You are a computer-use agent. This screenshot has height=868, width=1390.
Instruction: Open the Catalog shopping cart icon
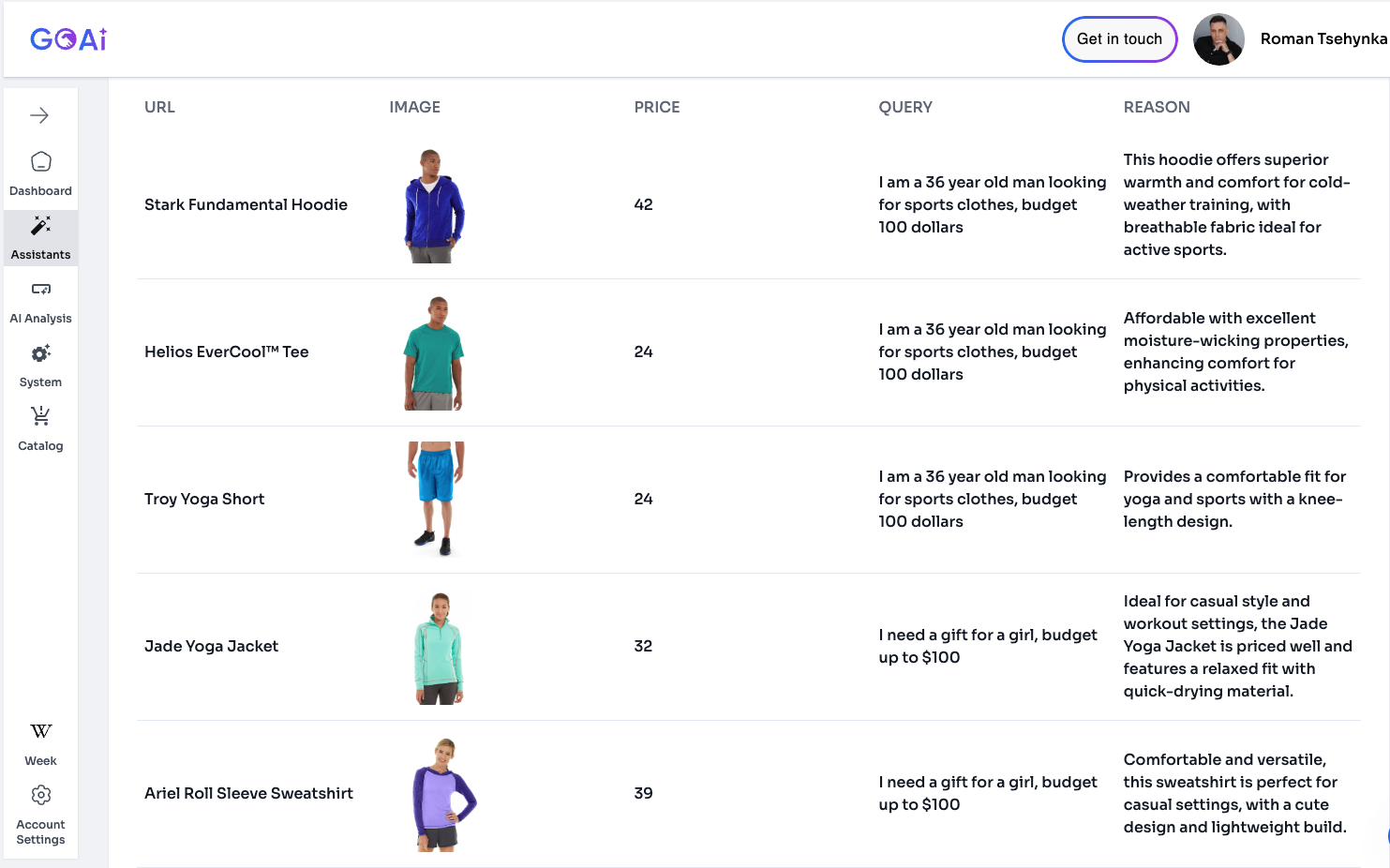[x=40, y=416]
